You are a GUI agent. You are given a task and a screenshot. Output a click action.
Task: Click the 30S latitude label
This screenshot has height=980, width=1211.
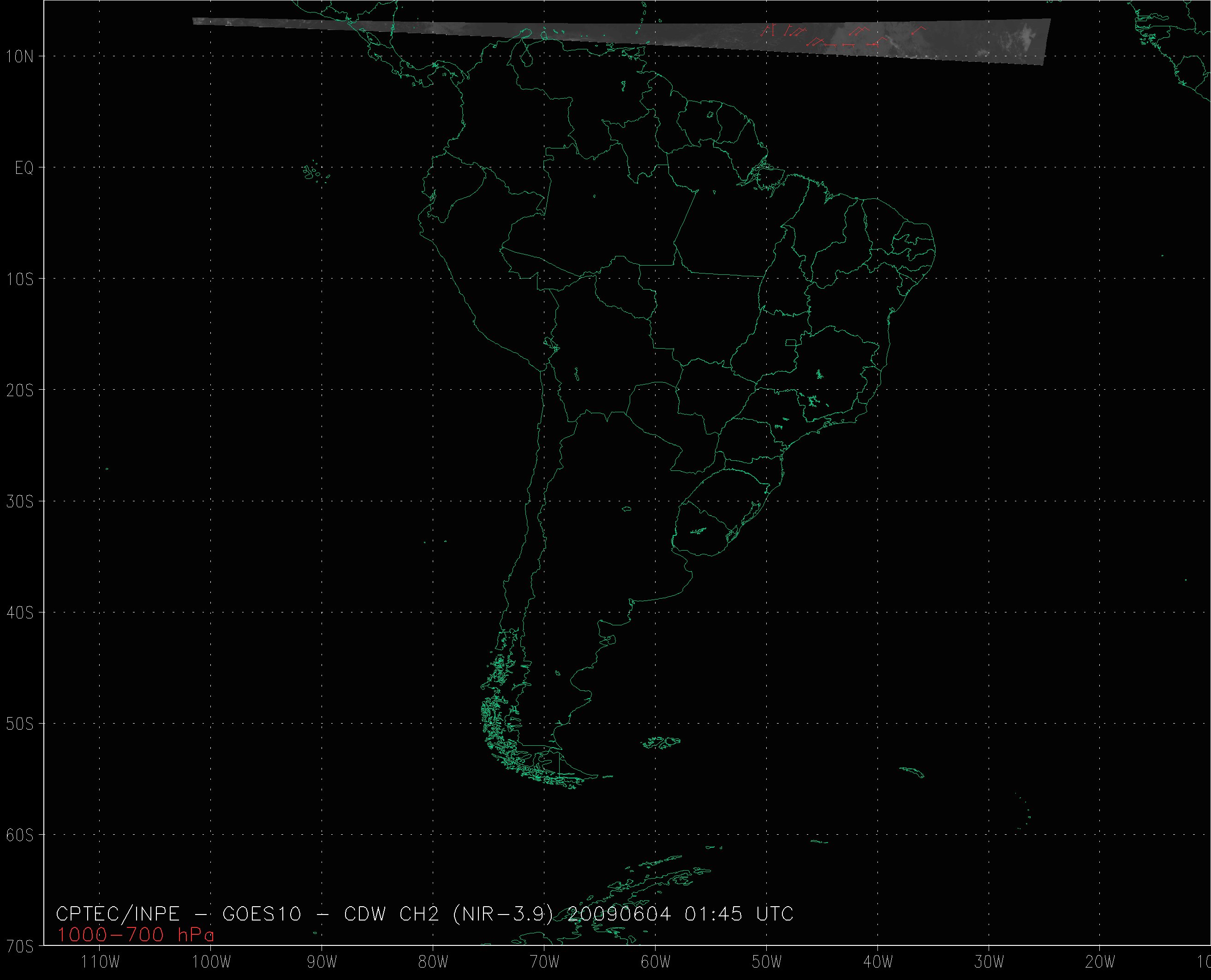click(20, 502)
